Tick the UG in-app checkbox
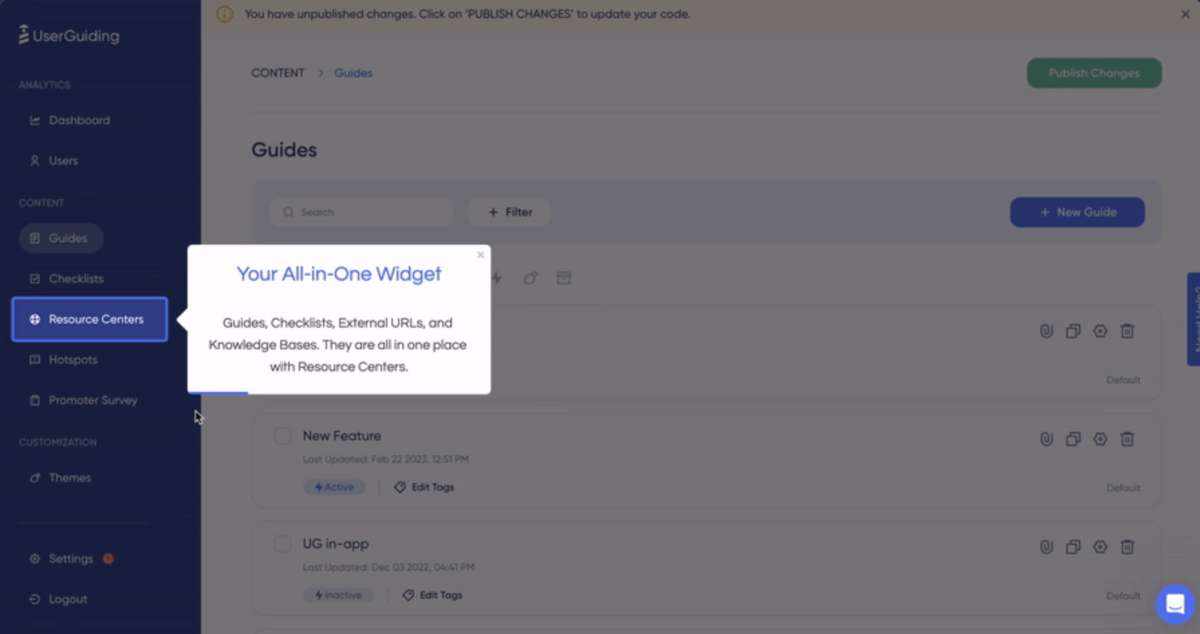The height and width of the screenshot is (634, 1200). click(283, 544)
